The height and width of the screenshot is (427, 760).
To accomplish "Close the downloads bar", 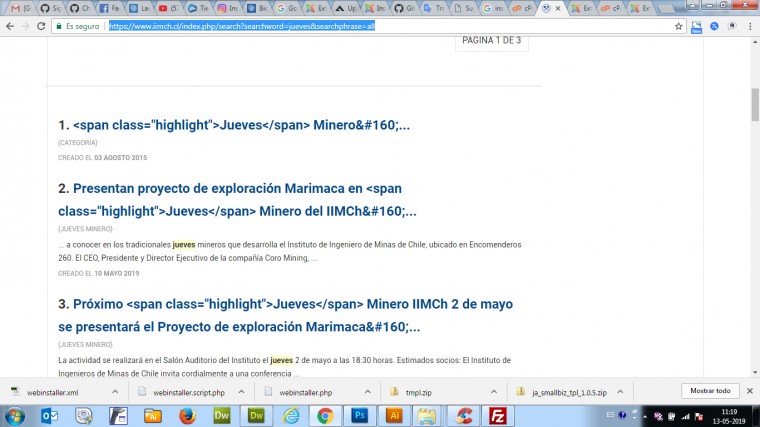I will click(x=750, y=391).
